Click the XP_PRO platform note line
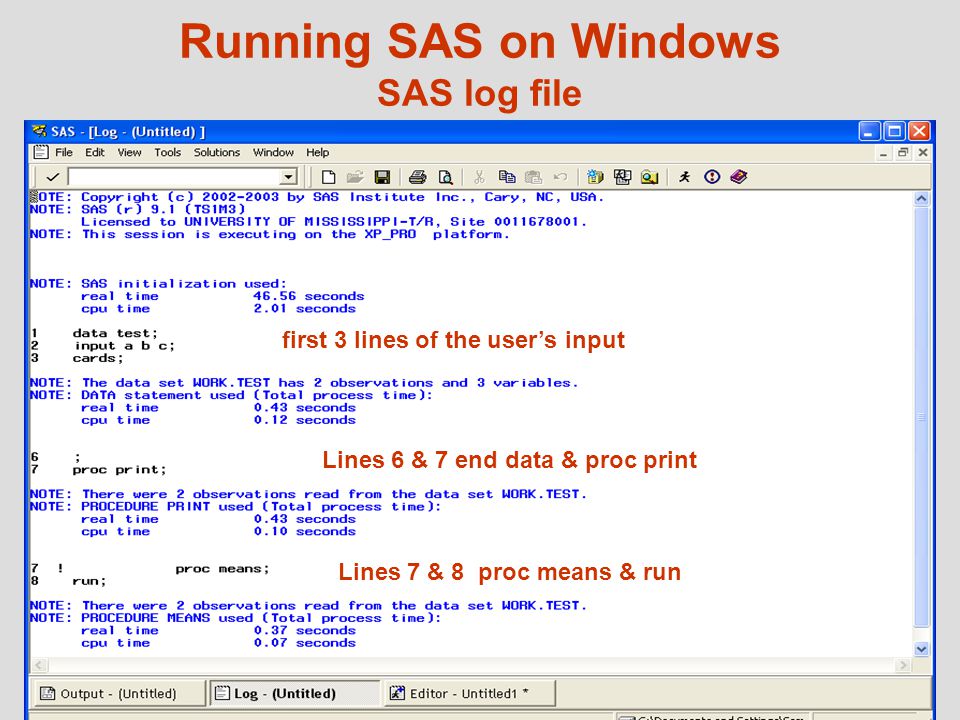960x720 pixels. (x=269, y=234)
